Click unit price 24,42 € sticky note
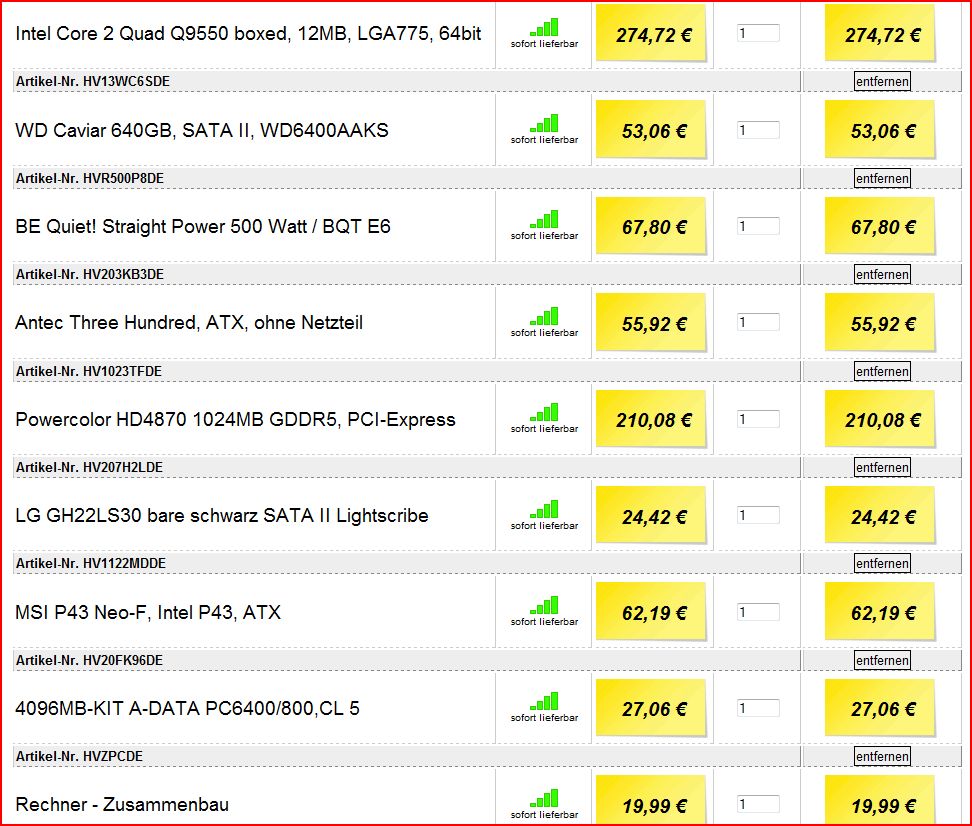The height and width of the screenshot is (826, 972). (x=651, y=515)
